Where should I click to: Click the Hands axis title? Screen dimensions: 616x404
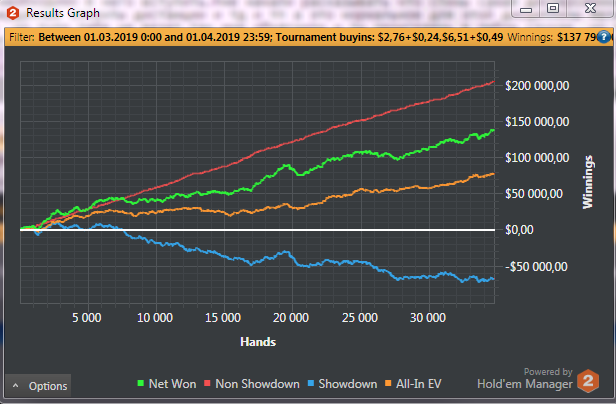pyautogui.click(x=258, y=342)
